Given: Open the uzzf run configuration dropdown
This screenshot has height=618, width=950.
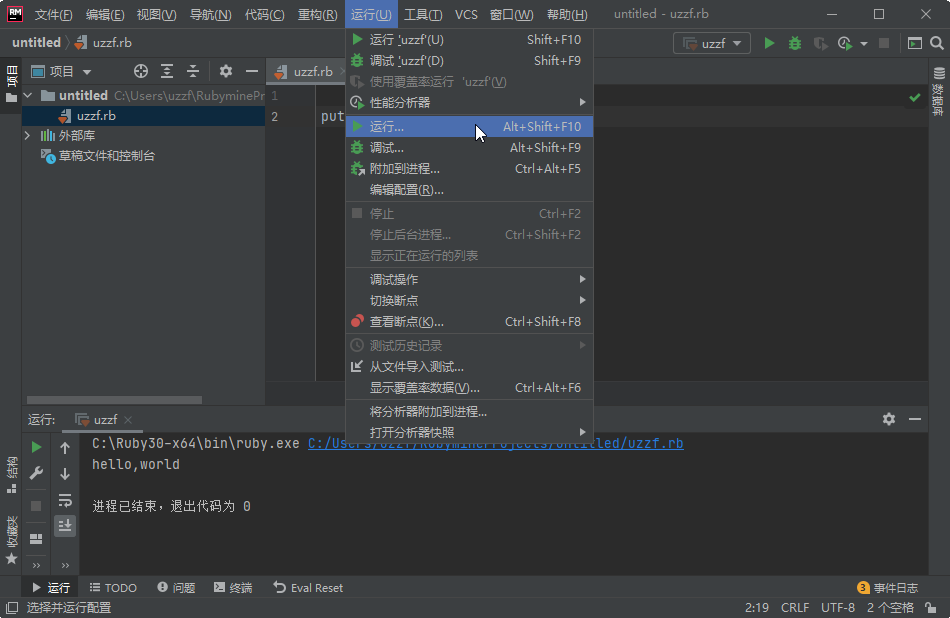Looking at the screenshot, I should (712, 43).
